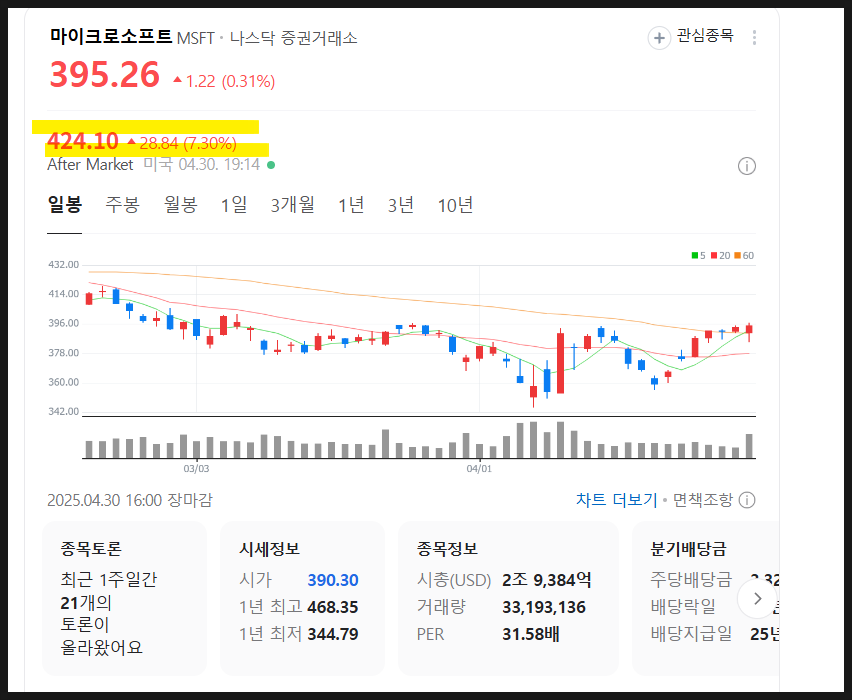
Task: Click the green 5-day moving average legend
Action: pyautogui.click(x=698, y=255)
